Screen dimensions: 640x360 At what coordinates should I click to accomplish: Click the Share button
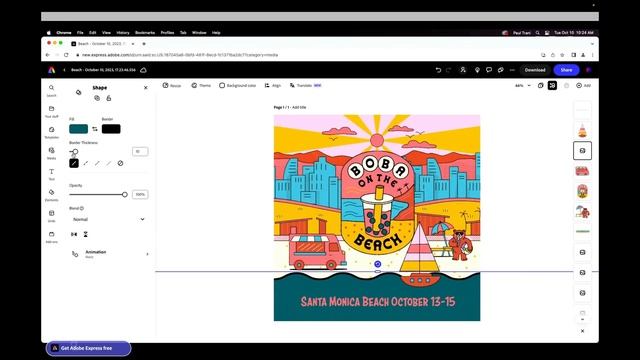pos(566,70)
